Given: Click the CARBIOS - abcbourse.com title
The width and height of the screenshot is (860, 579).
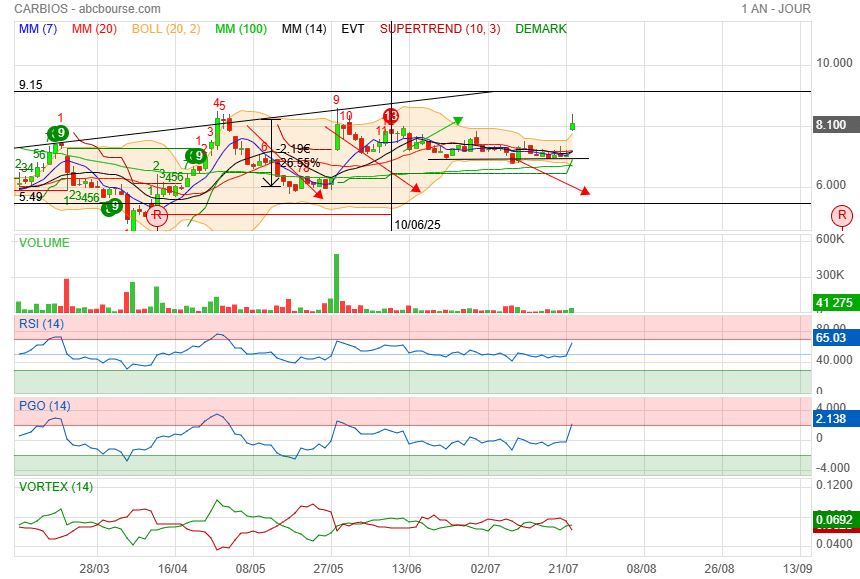Looking at the screenshot, I should tap(87, 9).
